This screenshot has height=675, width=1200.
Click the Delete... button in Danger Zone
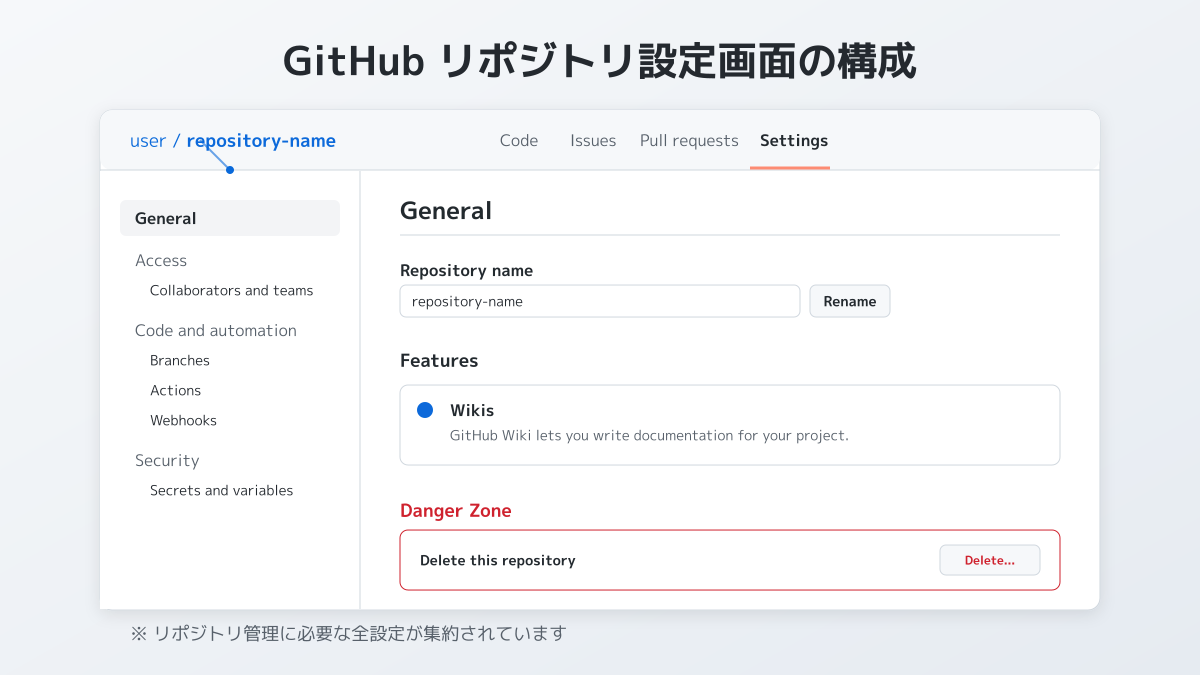point(990,560)
